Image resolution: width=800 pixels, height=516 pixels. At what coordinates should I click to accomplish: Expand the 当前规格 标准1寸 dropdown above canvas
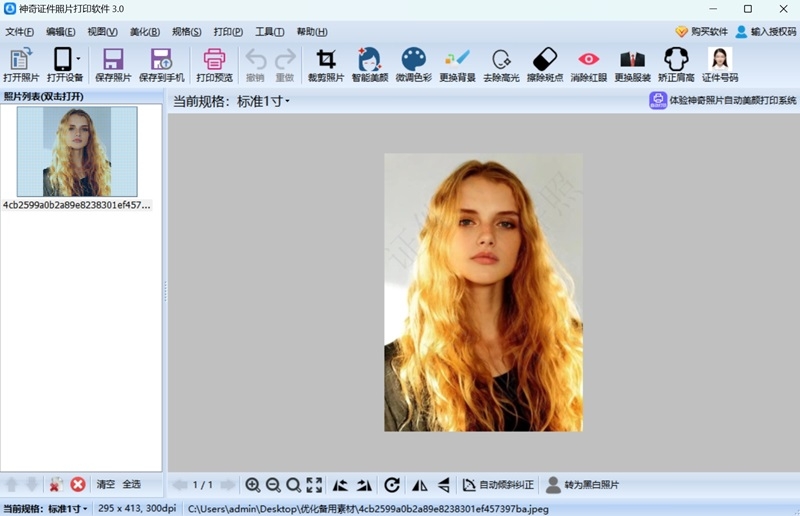pyautogui.click(x=263, y=101)
